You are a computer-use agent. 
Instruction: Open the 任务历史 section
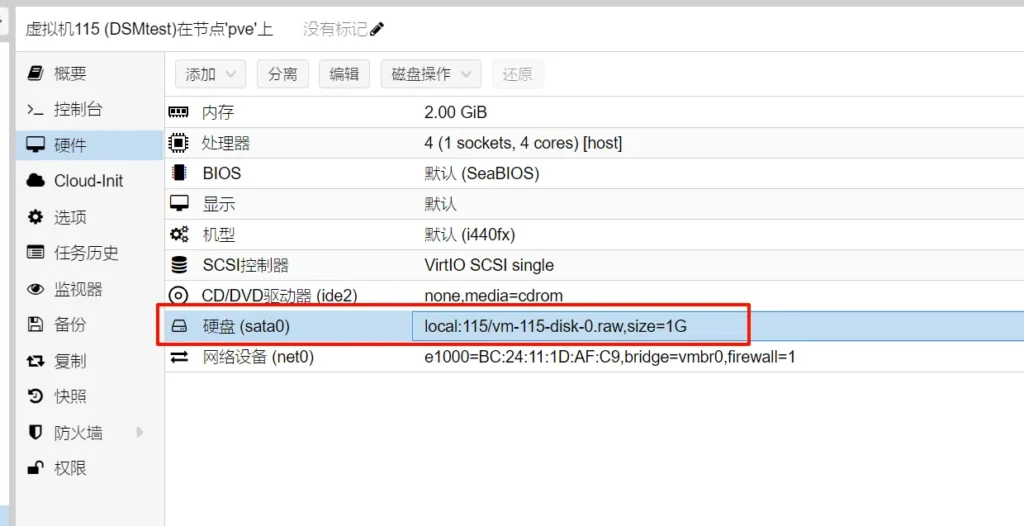86,253
